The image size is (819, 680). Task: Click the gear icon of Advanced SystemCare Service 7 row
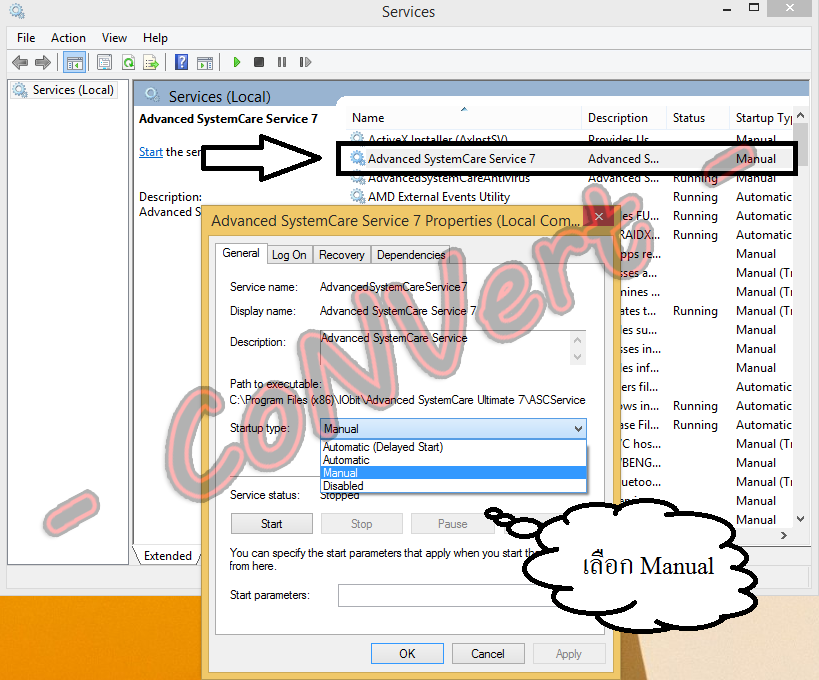357,158
